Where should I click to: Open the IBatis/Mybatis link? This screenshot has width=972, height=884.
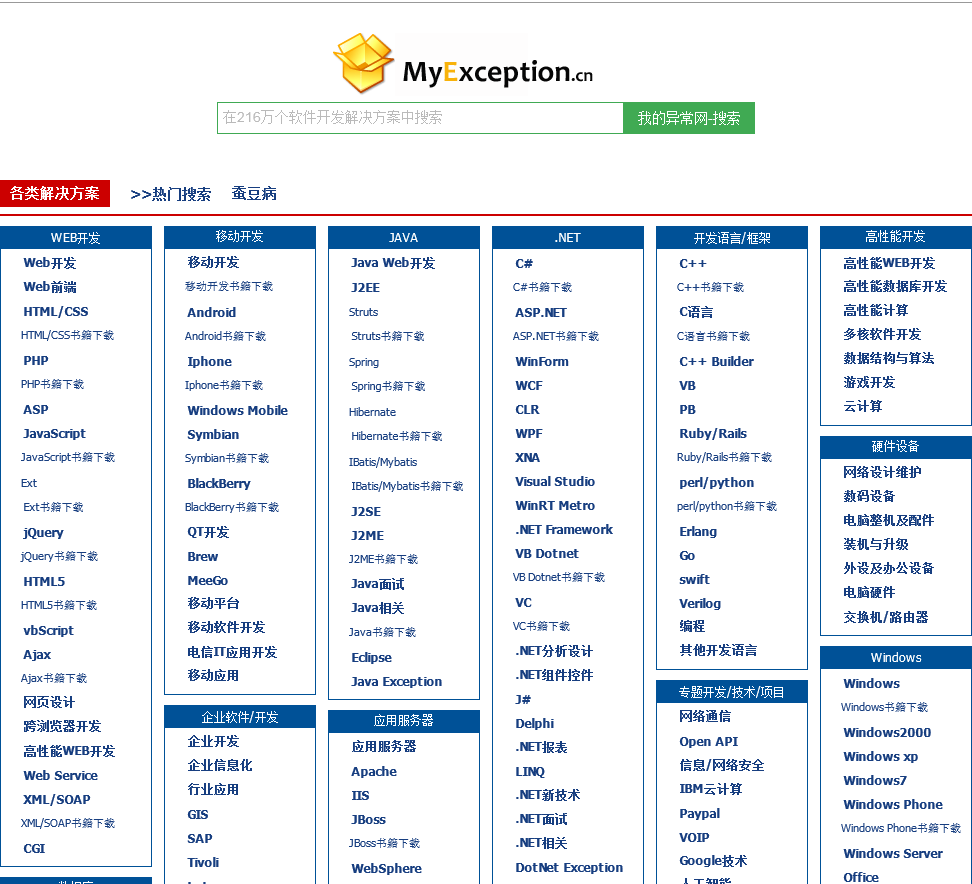coord(383,462)
